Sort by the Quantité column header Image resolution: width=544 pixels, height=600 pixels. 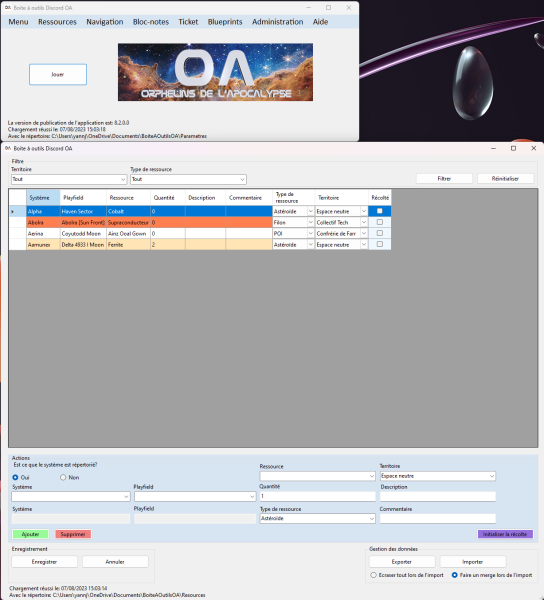click(168, 197)
